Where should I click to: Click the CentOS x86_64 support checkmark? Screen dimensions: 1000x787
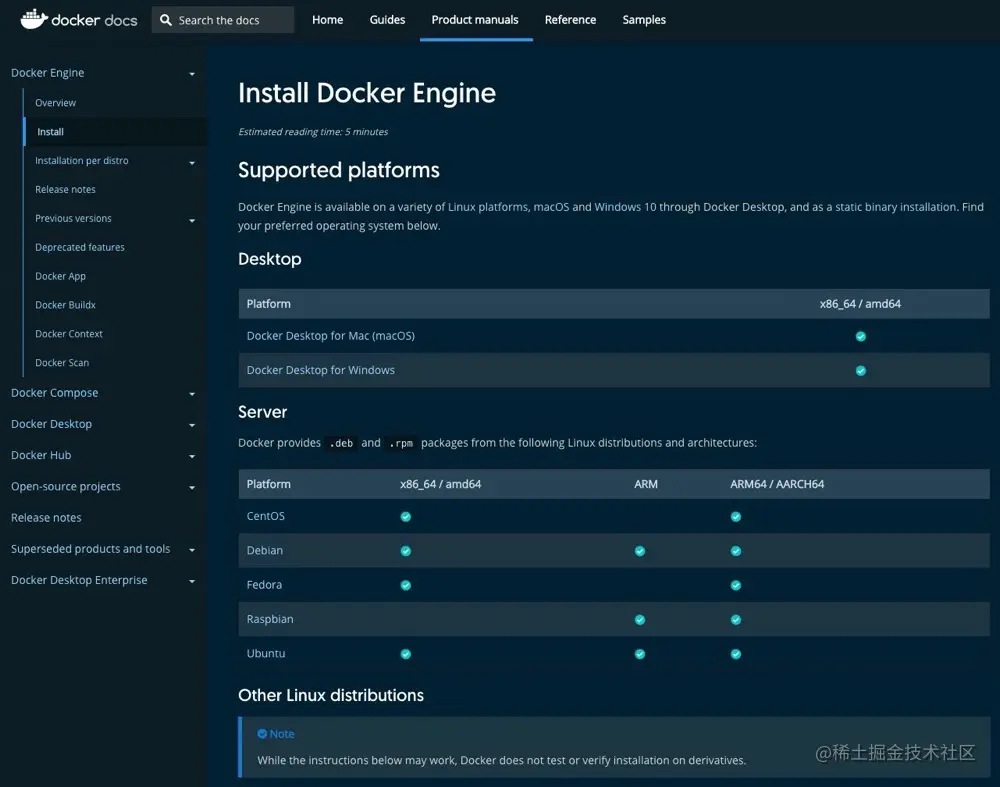[x=405, y=516]
